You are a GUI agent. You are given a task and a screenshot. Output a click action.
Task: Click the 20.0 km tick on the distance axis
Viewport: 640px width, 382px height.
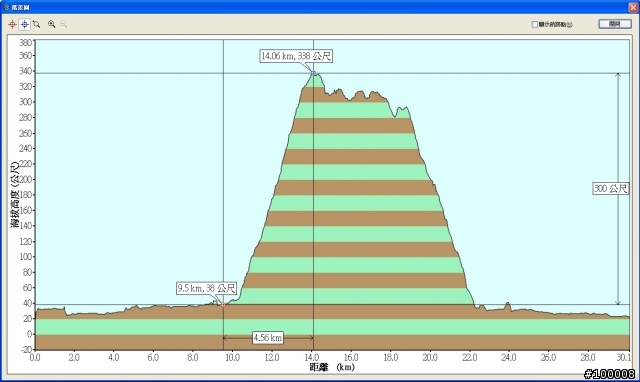point(430,358)
